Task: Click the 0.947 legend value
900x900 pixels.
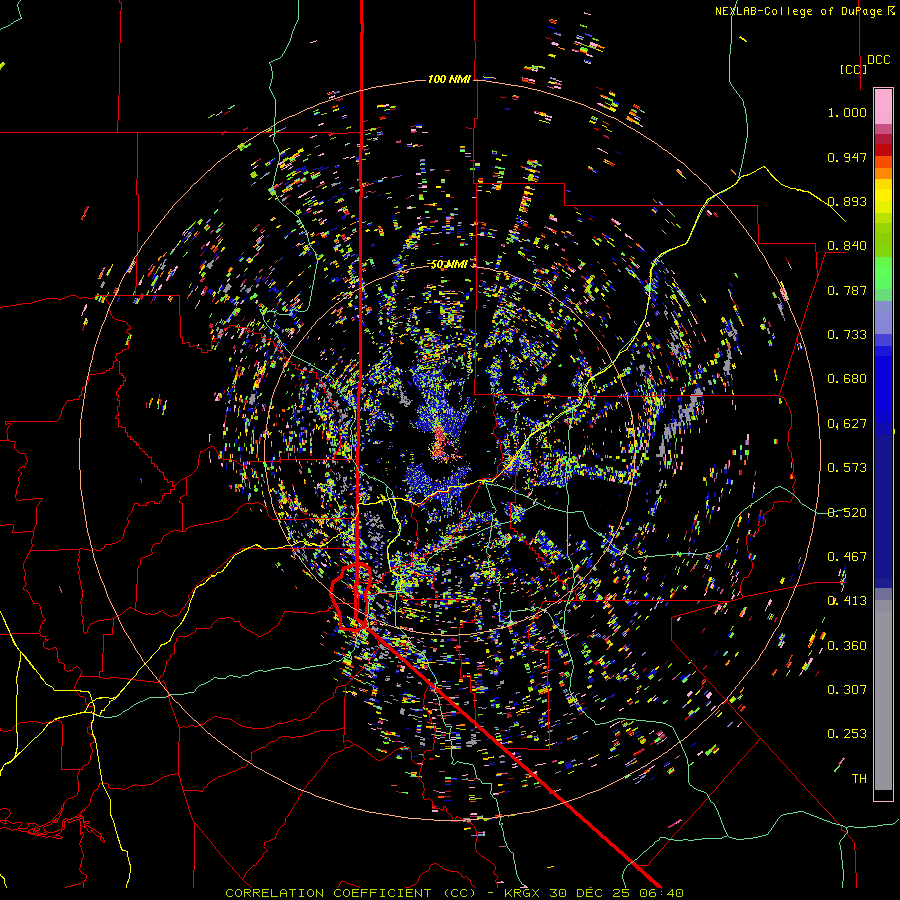Action: click(x=847, y=157)
